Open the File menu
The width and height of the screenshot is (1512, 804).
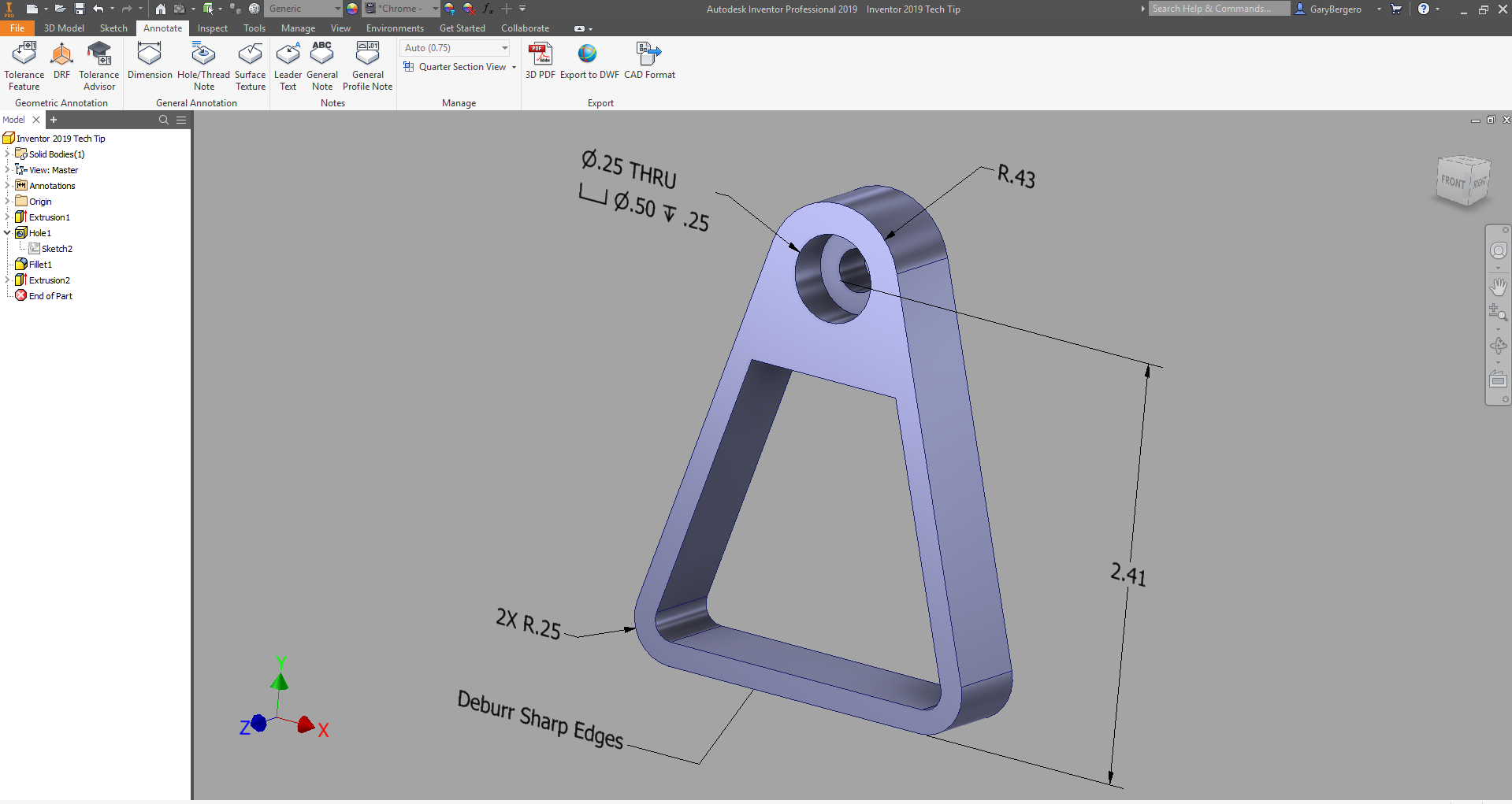(17, 28)
